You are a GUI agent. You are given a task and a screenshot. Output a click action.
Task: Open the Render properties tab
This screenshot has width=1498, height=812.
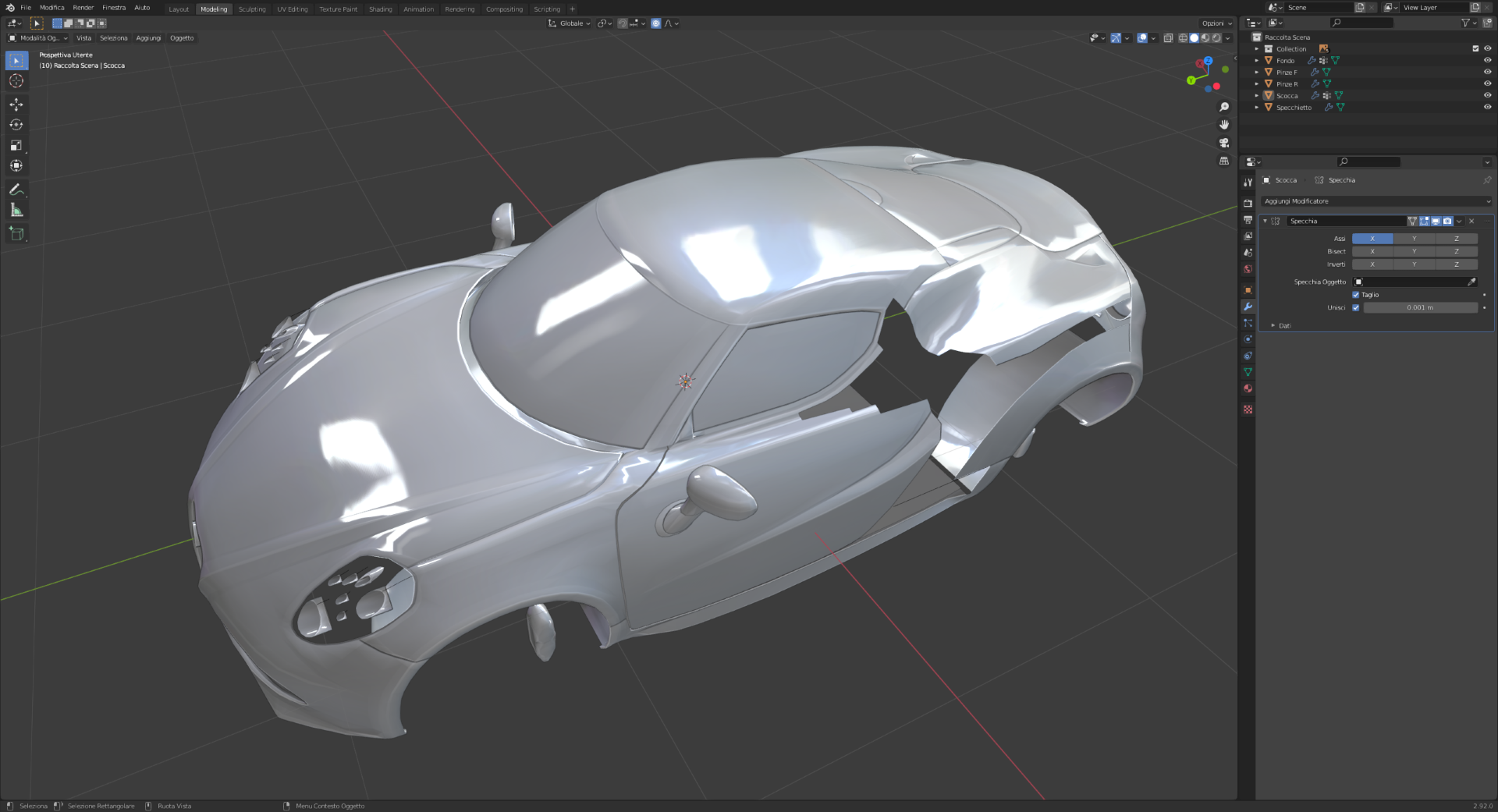tap(1248, 203)
